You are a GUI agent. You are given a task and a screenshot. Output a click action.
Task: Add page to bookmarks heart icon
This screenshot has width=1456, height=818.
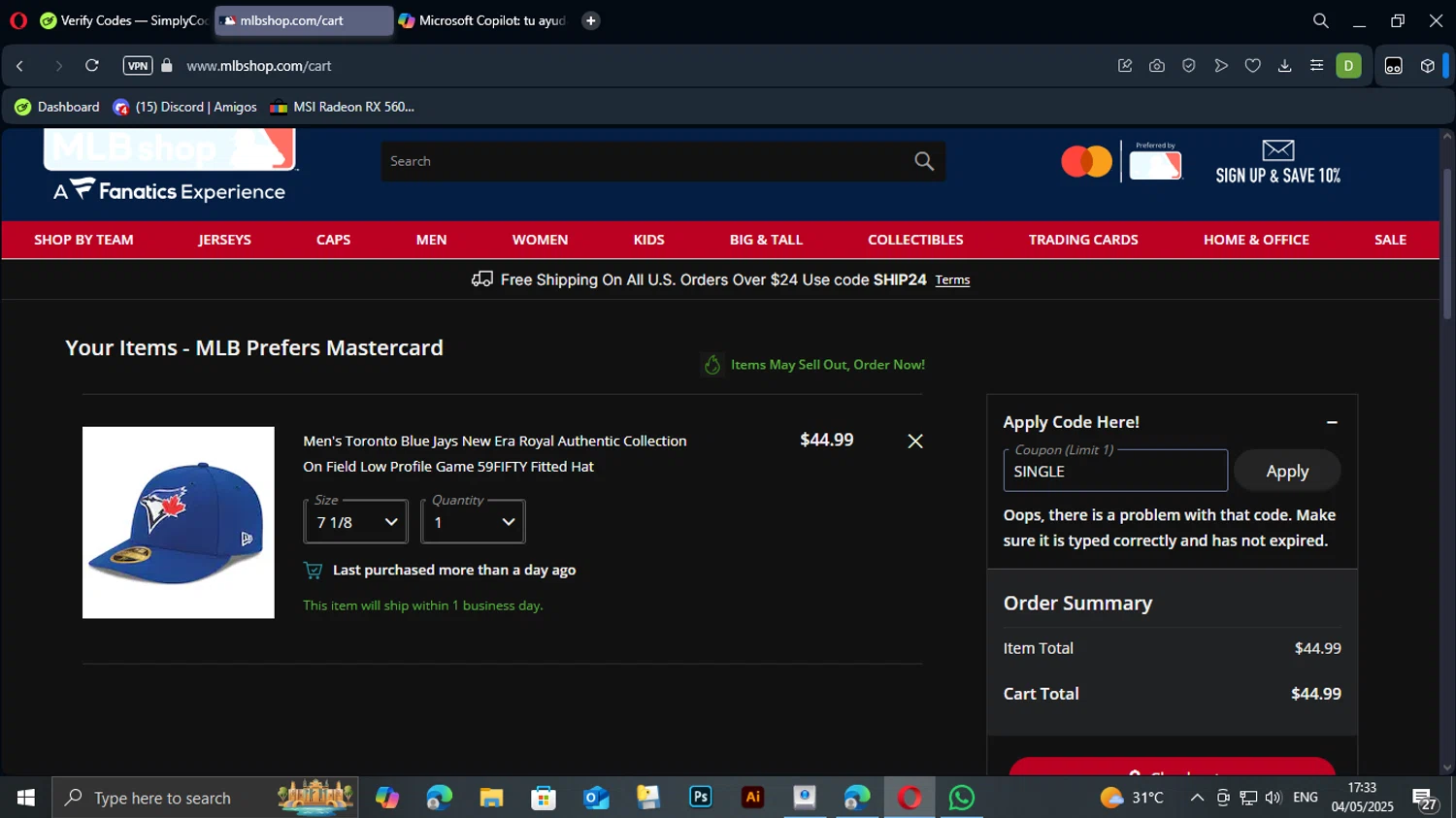1253,66
